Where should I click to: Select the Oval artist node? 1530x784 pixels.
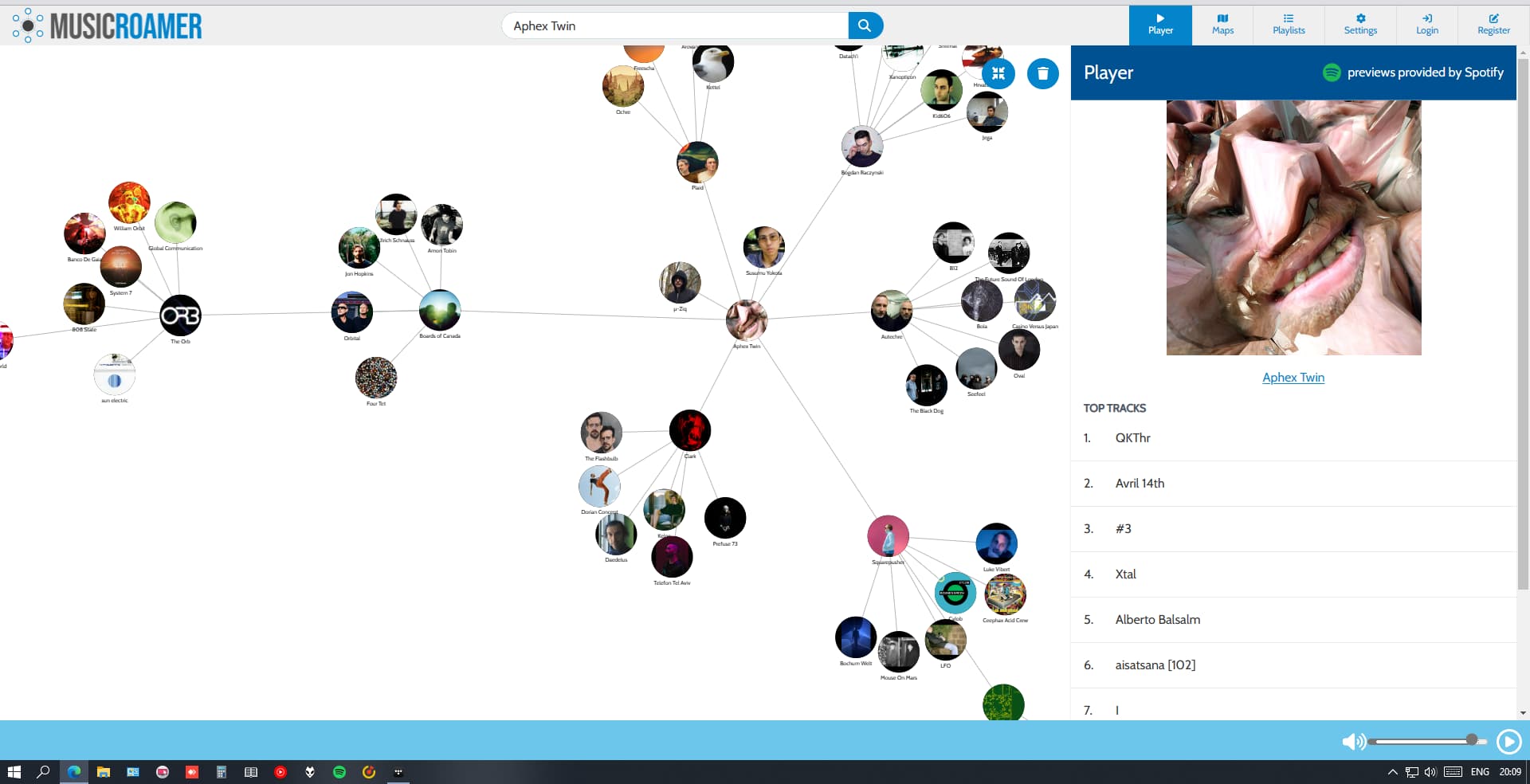click(x=1019, y=350)
